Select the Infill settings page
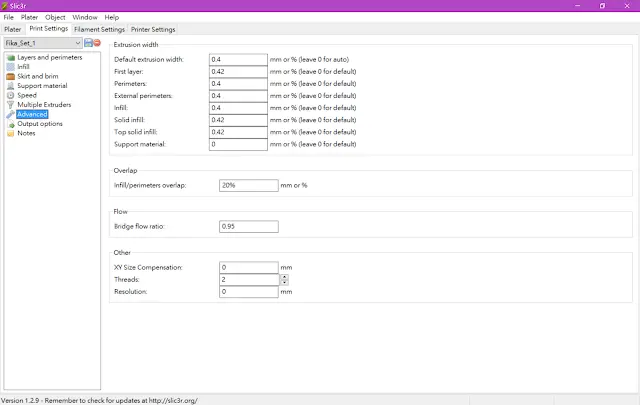The height and width of the screenshot is (405, 640). point(24,67)
